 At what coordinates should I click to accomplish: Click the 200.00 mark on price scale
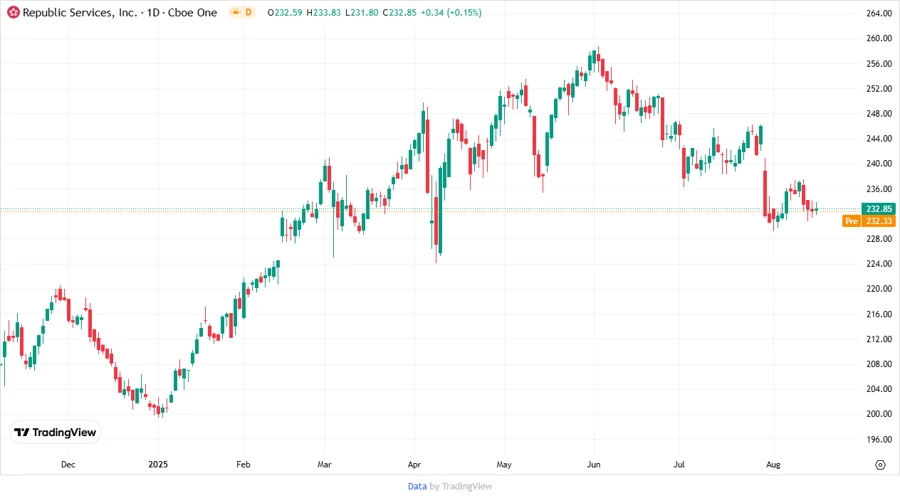pos(878,414)
